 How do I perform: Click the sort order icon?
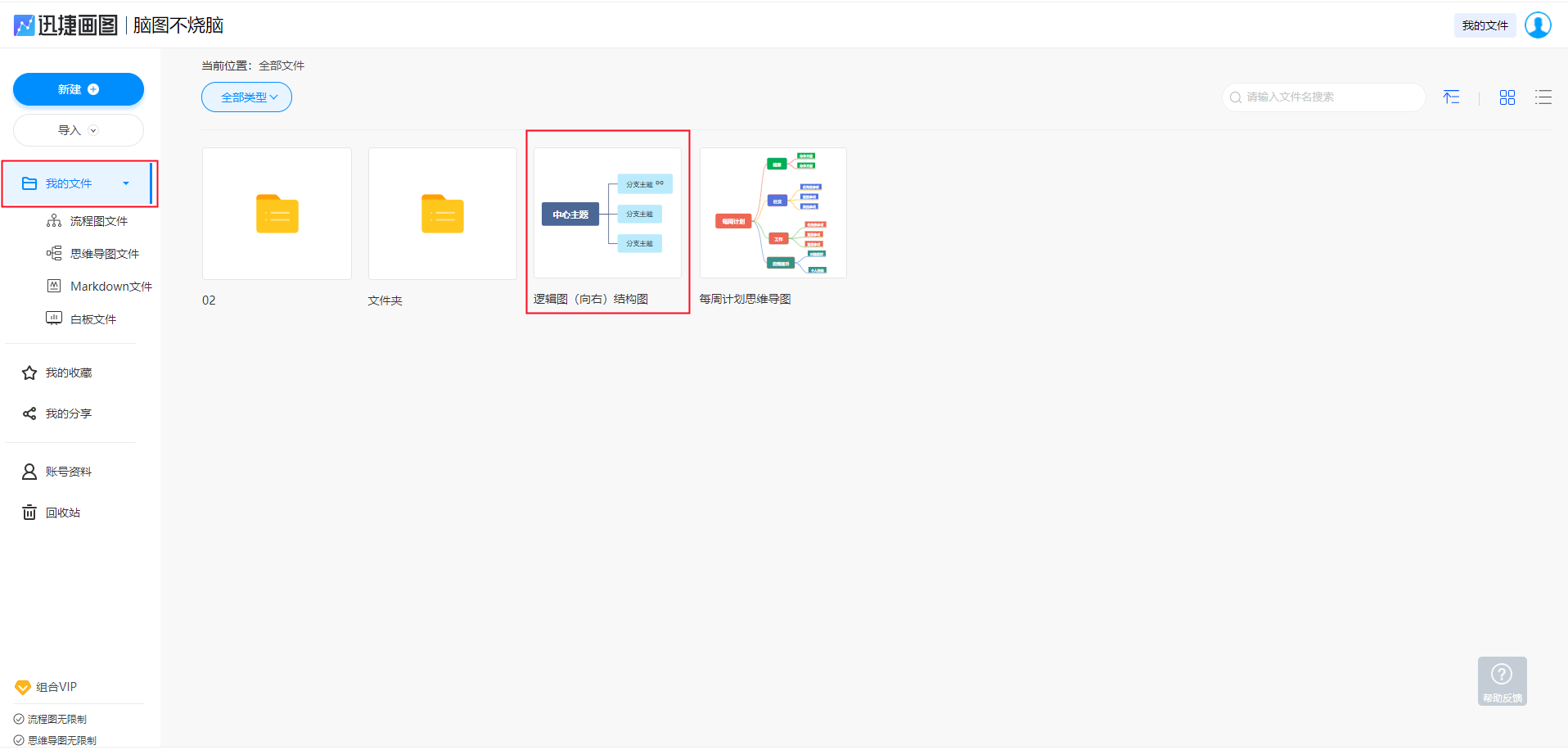pos(1451,97)
